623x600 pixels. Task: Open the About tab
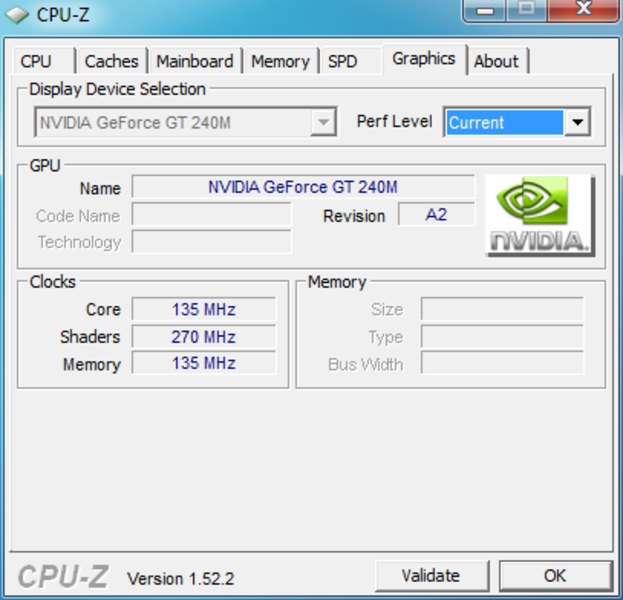(x=497, y=61)
